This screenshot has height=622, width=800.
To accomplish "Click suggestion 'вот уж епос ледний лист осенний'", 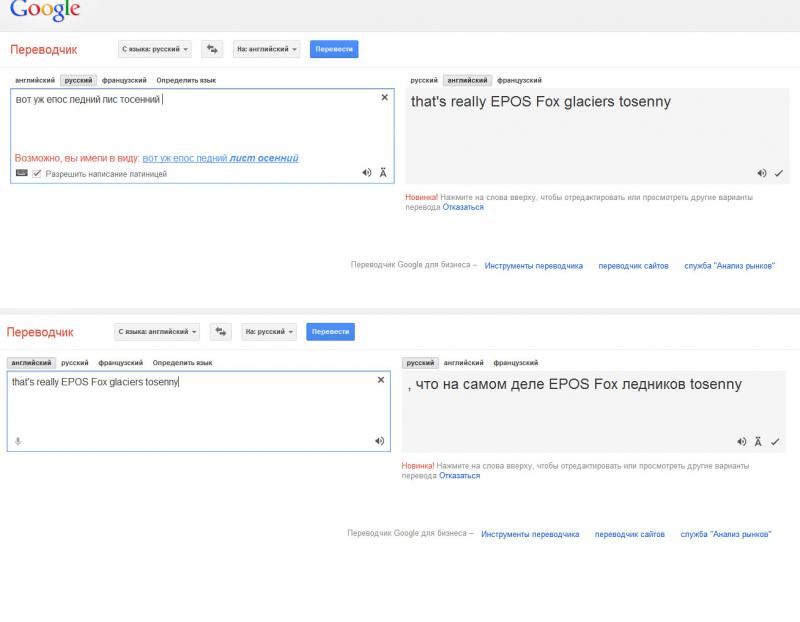I will [220, 158].
